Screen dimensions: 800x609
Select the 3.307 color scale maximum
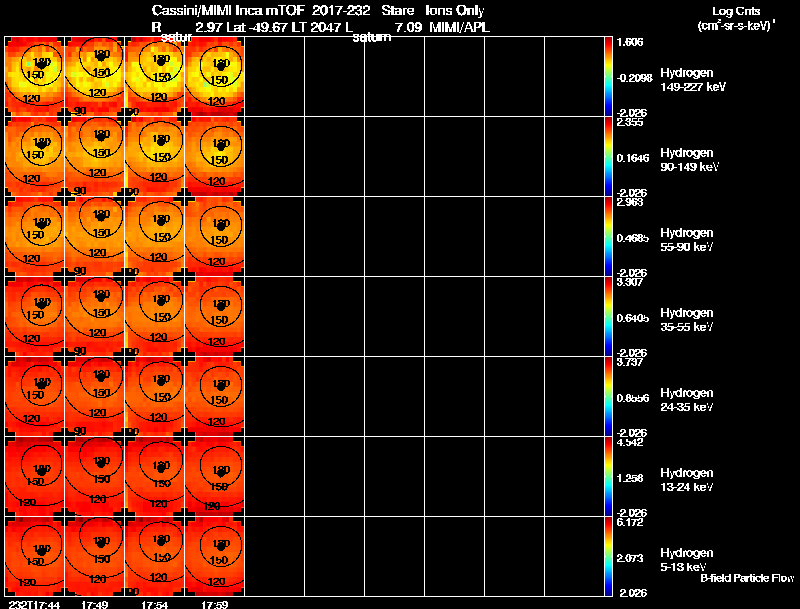point(630,282)
